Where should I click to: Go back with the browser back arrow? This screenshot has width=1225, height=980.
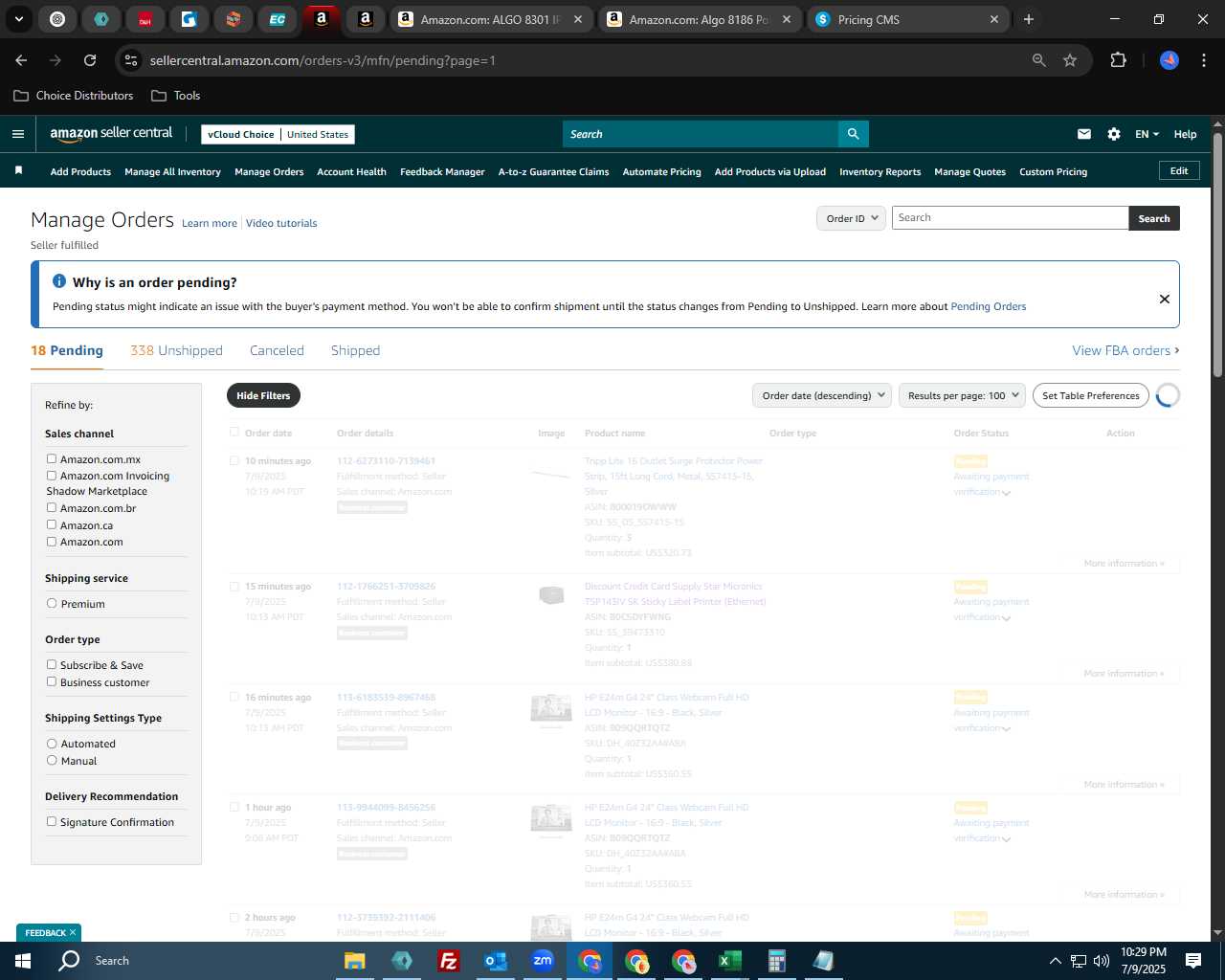point(21,60)
